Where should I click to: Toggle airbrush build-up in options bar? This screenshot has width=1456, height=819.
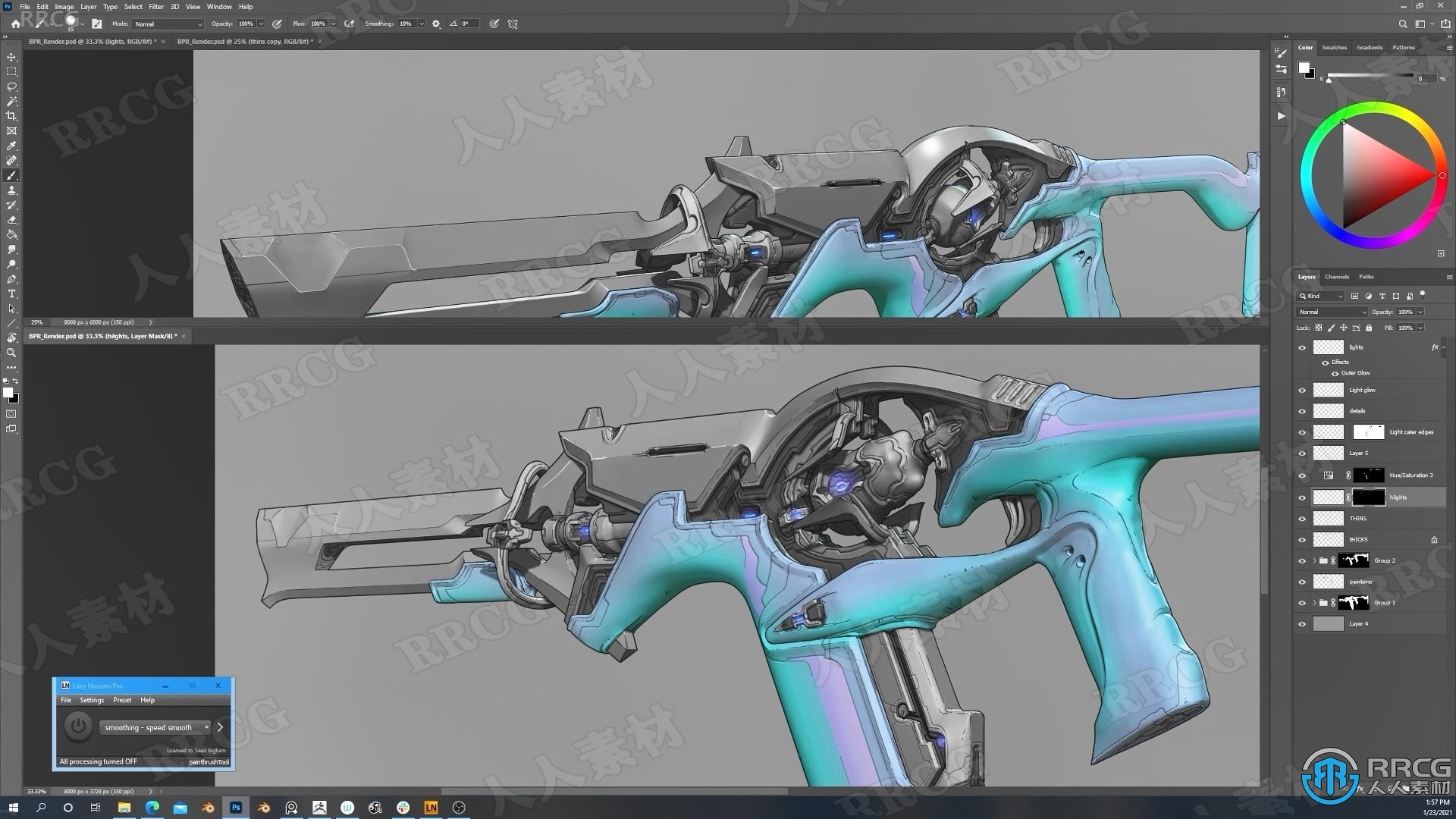350,24
